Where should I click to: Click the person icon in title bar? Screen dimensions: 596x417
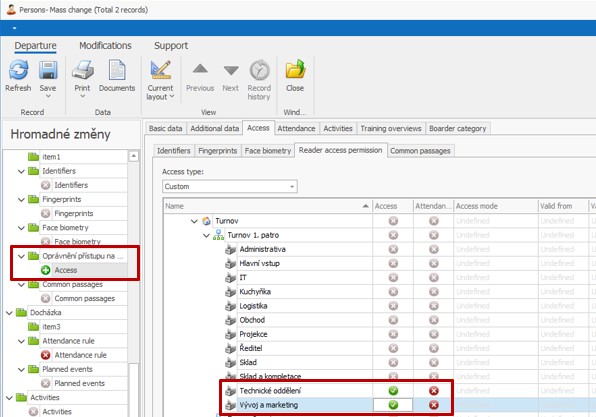11,10
